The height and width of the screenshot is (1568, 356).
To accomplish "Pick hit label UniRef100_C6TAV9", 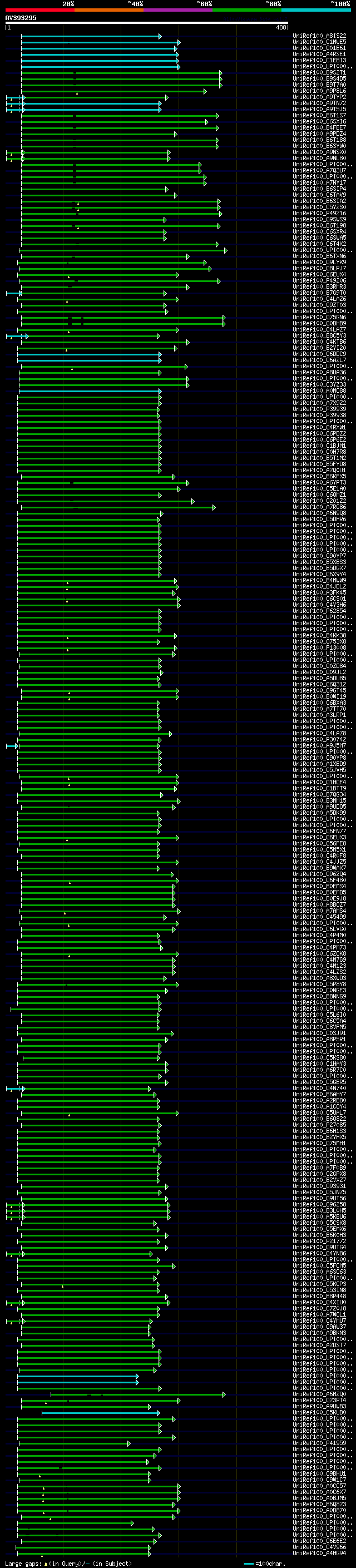I will click(x=319, y=195).
